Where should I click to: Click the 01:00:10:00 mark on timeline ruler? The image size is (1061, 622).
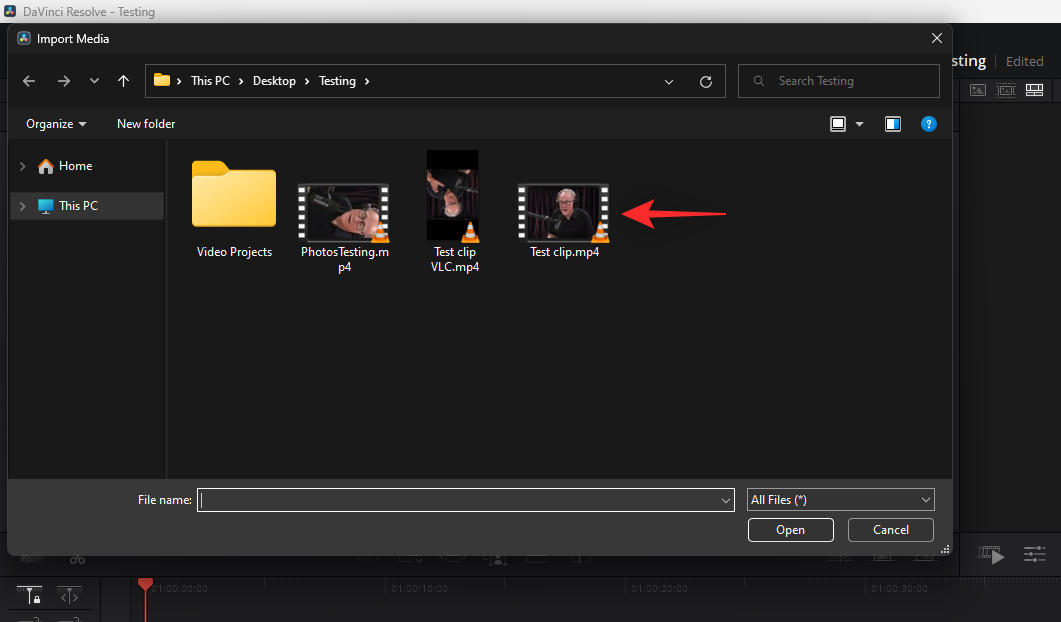coord(420,588)
